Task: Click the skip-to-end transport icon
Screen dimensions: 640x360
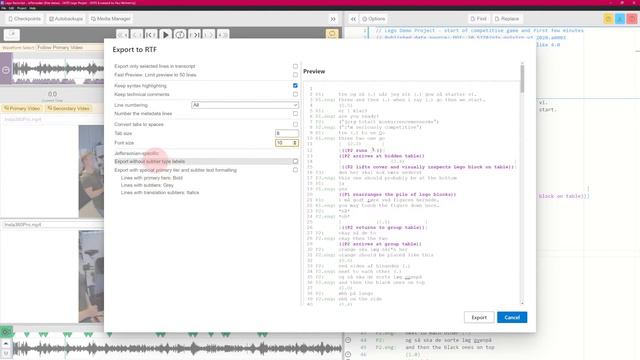Action: coord(195,35)
